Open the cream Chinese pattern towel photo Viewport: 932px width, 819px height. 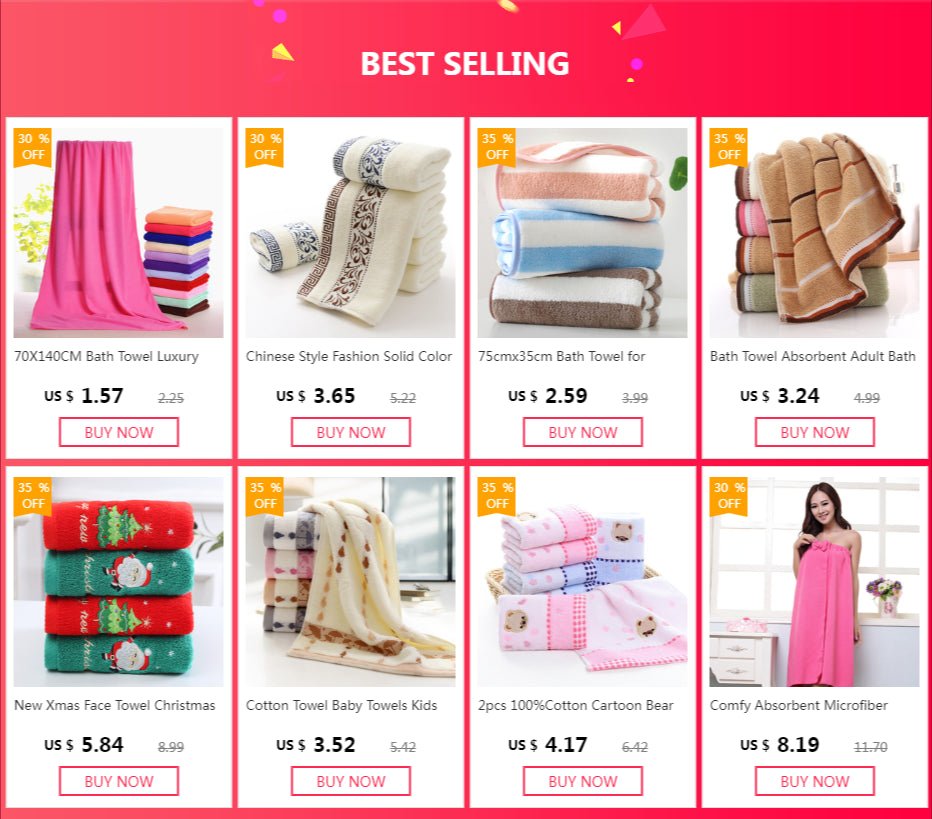tap(351, 233)
